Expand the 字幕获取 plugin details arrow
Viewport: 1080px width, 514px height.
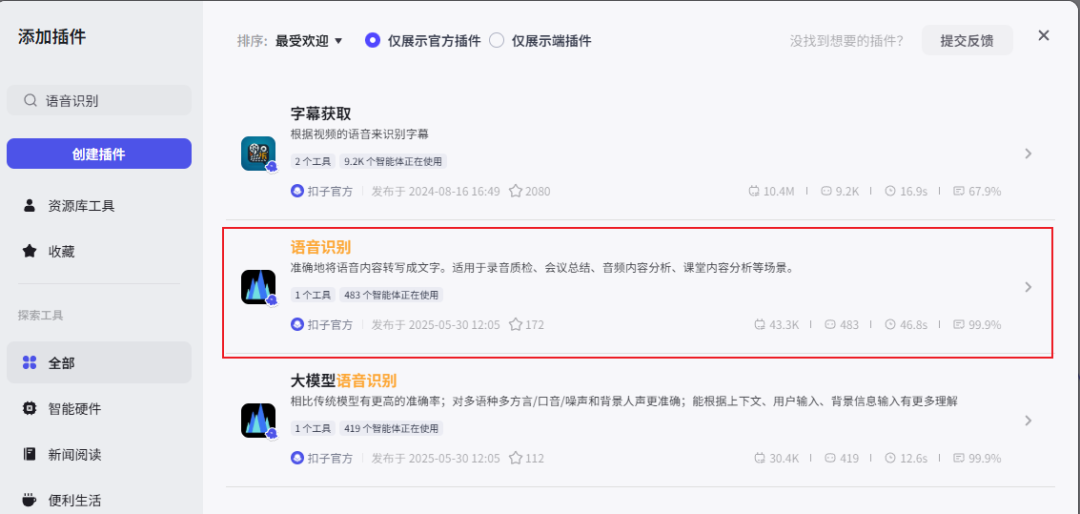tap(1028, 154)
